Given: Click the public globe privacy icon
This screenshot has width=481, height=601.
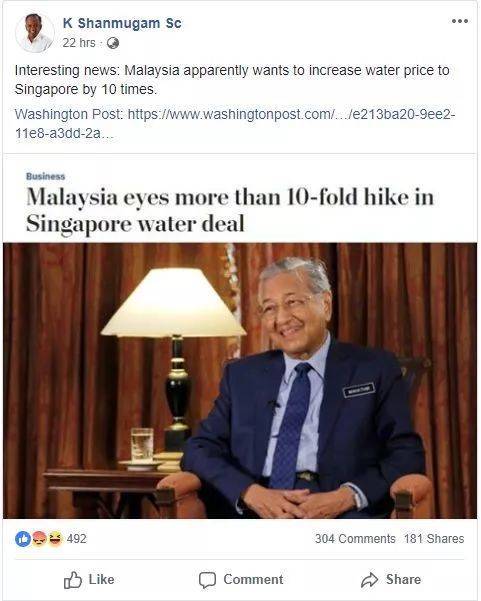Looking at the screenshot, I should 113,43.
